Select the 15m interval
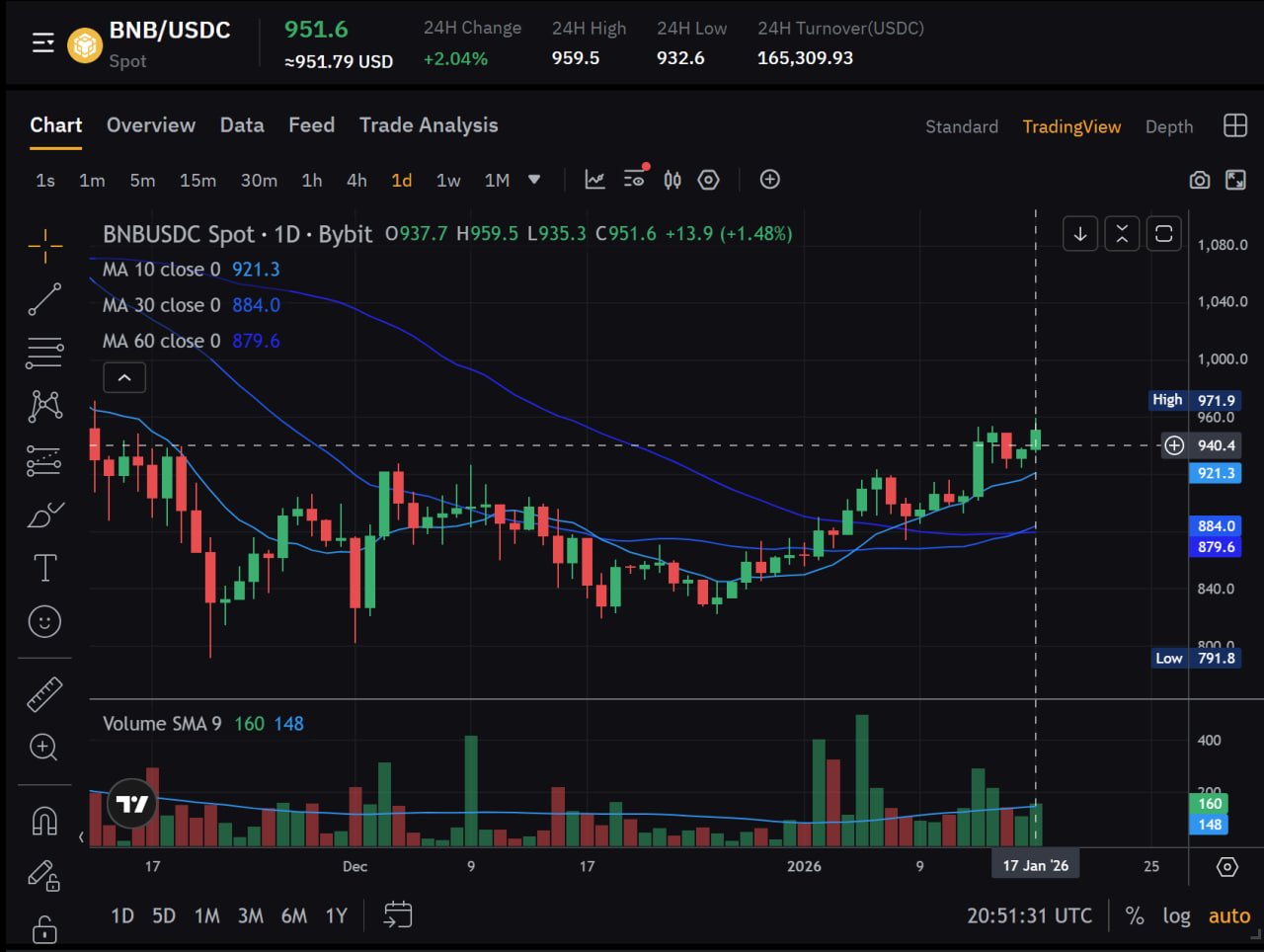This screenshot has width=1264, height=952. 197,180
